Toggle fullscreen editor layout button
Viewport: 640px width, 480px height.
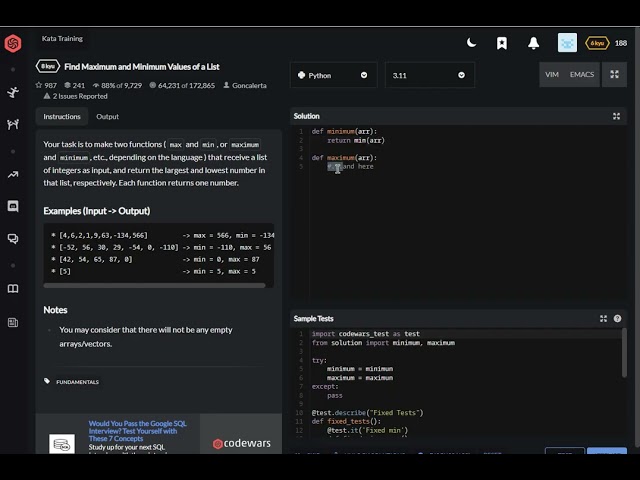pyautogui.click(x=614, y=74)
